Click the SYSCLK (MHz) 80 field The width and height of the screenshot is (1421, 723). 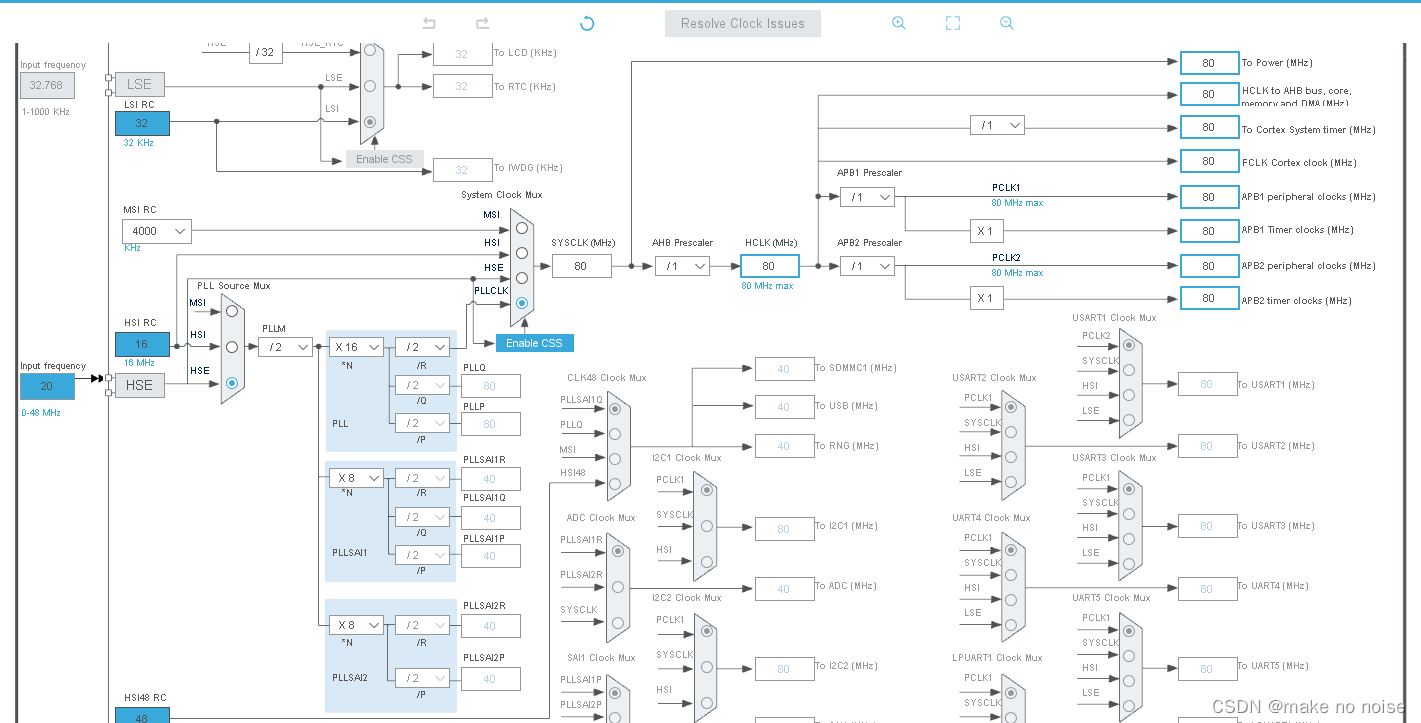point(581,266)
